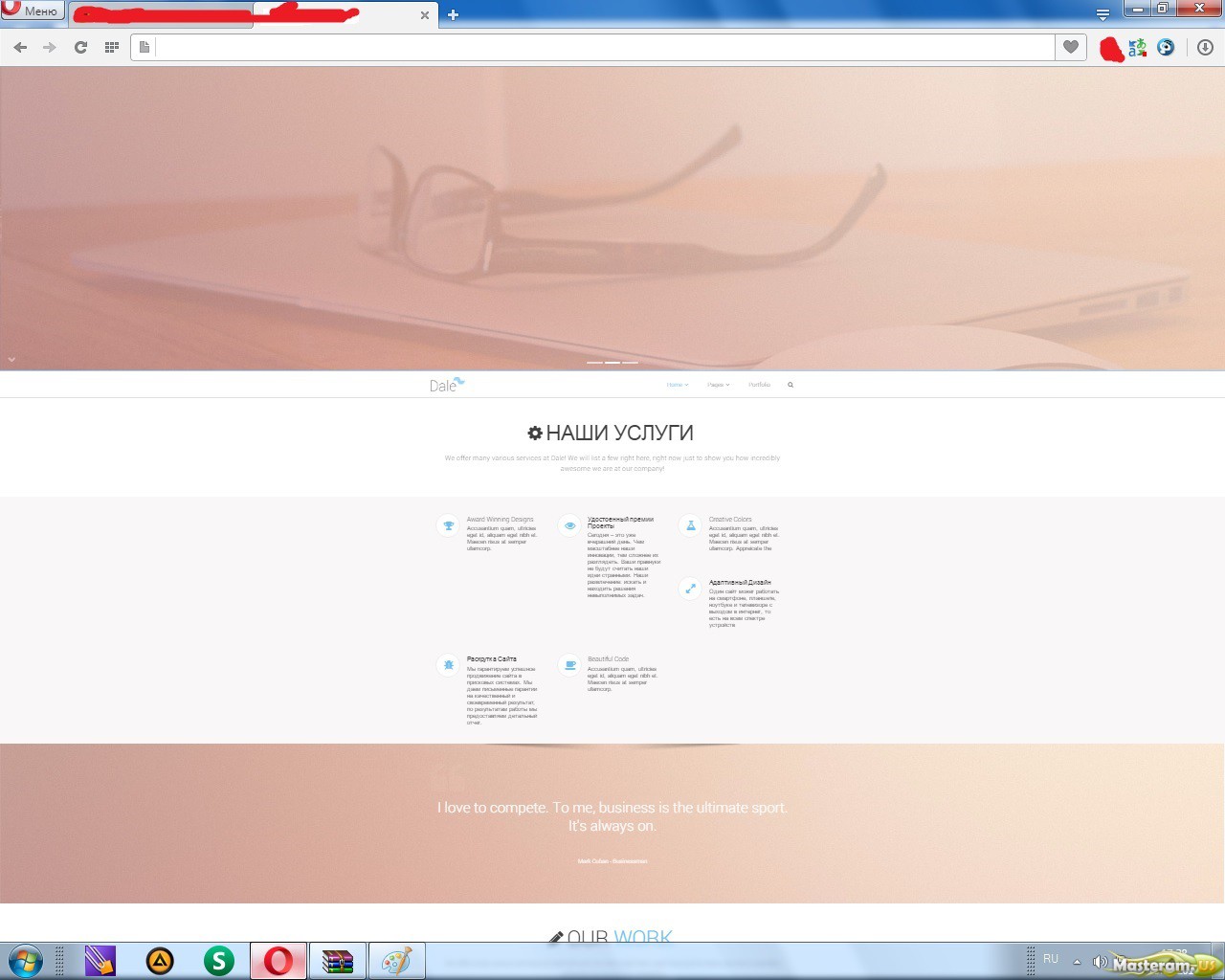Screen dimensions: 1225x980
Task: Expand the Pages navigation dropdown
Action: click(x=718, y=385)
